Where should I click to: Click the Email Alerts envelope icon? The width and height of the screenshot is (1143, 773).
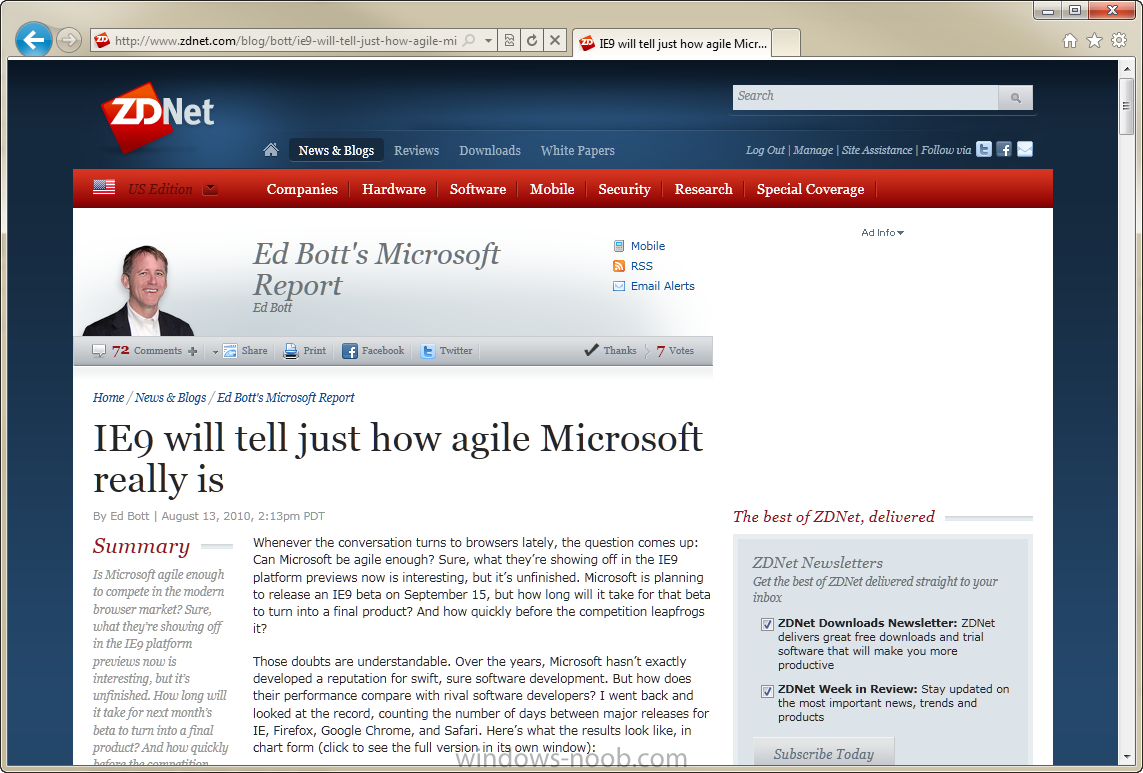pyautogui.click(x=619, y=286)
